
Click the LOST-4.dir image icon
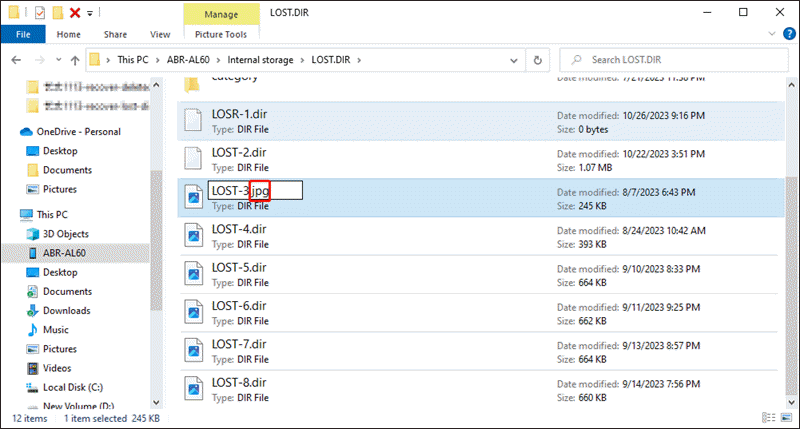click(x=193, y=235)
